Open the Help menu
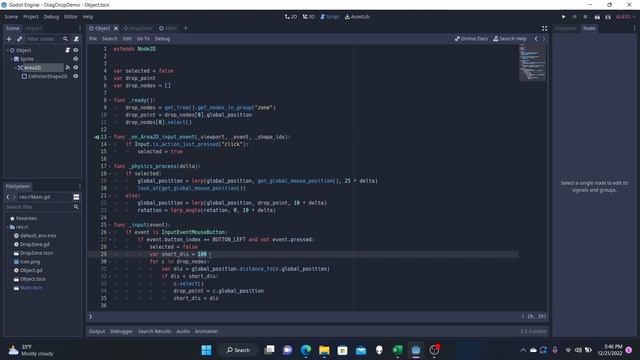 [88, 17]
